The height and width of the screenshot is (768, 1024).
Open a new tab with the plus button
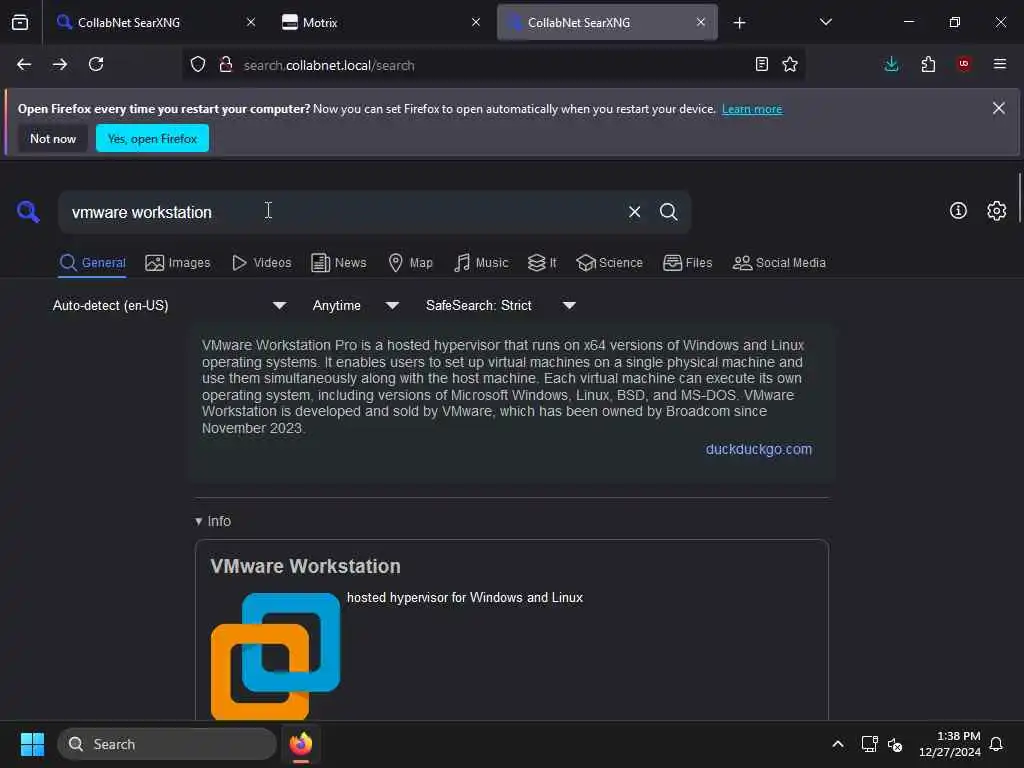(x=739, y=23)
